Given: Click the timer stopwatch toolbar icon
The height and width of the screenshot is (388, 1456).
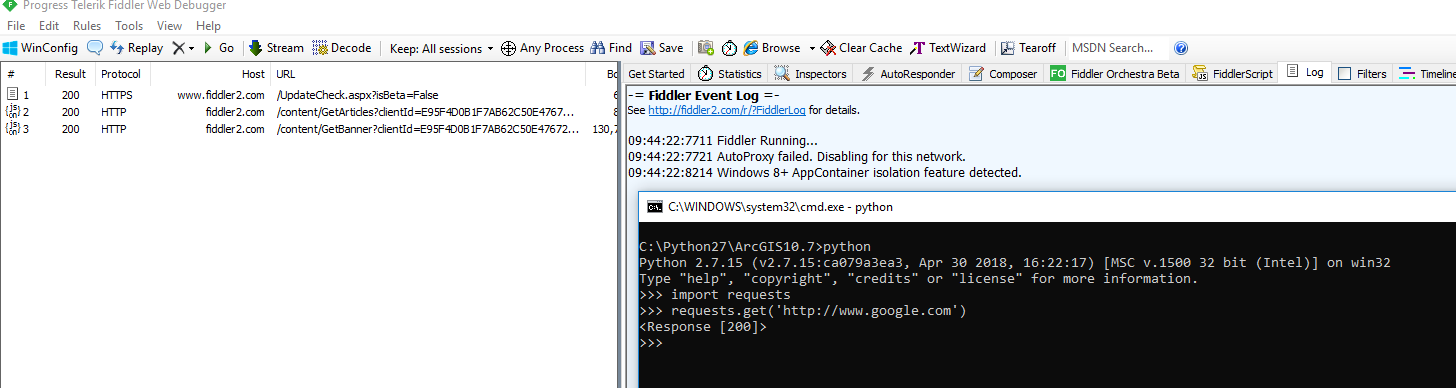Looking at the screenshot, I should (730, 48).
